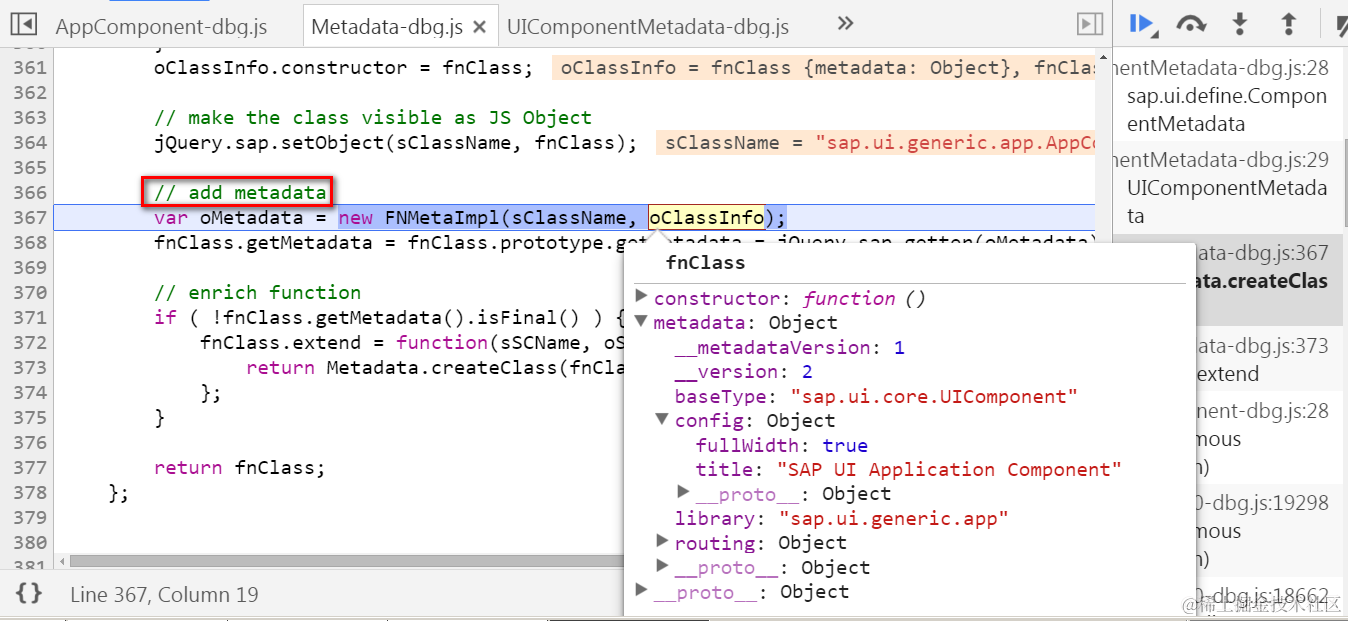Click library value 'sap.ui.generic.app'
1348x621 pixels.
(894, 518)
